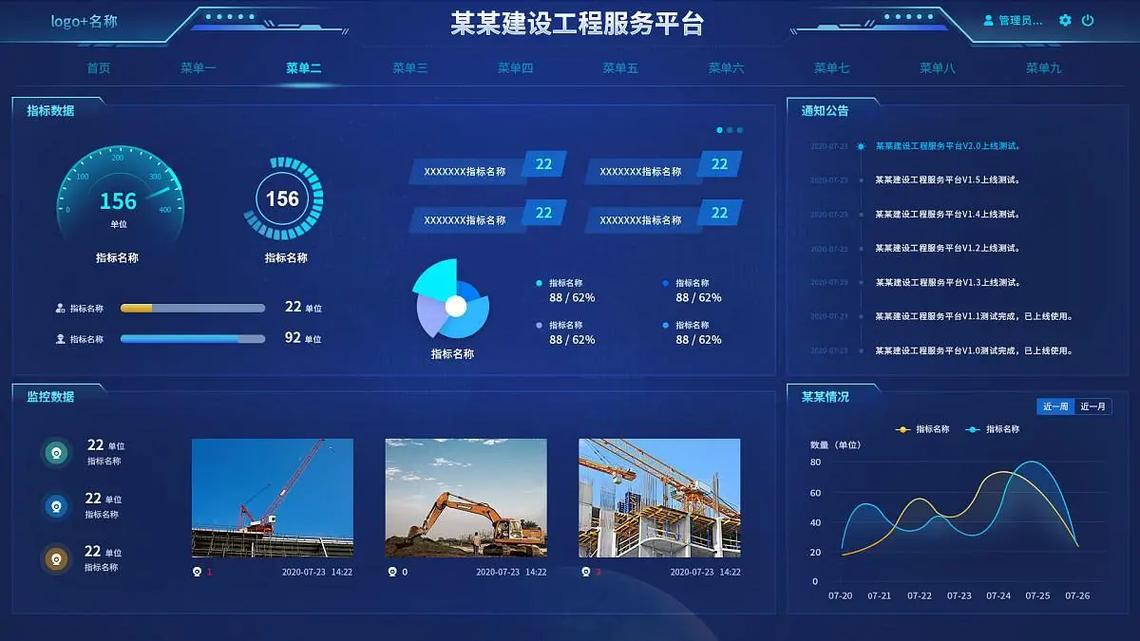Click the second pagination dot above the notices

click(x=730, y=129)
